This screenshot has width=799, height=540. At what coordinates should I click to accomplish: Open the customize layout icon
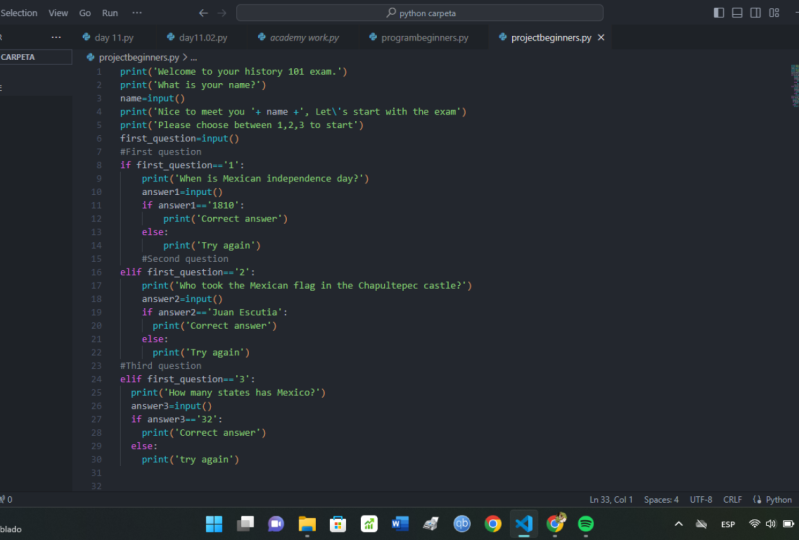coord(774,13)
